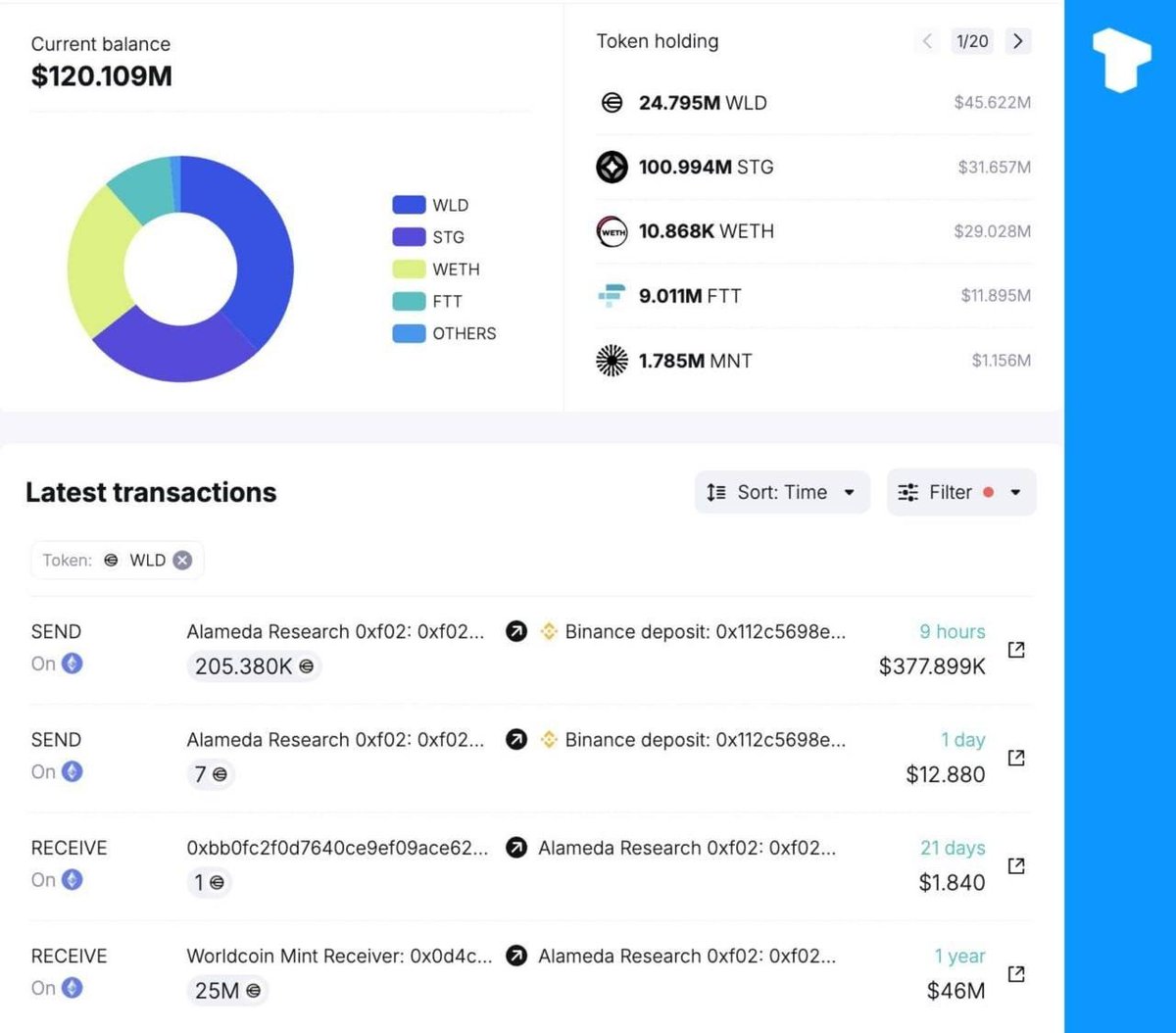Screen dimensions: 1176x1033
Task: Click the $120.109M current balance value
Action: click(x=102, y=76)
